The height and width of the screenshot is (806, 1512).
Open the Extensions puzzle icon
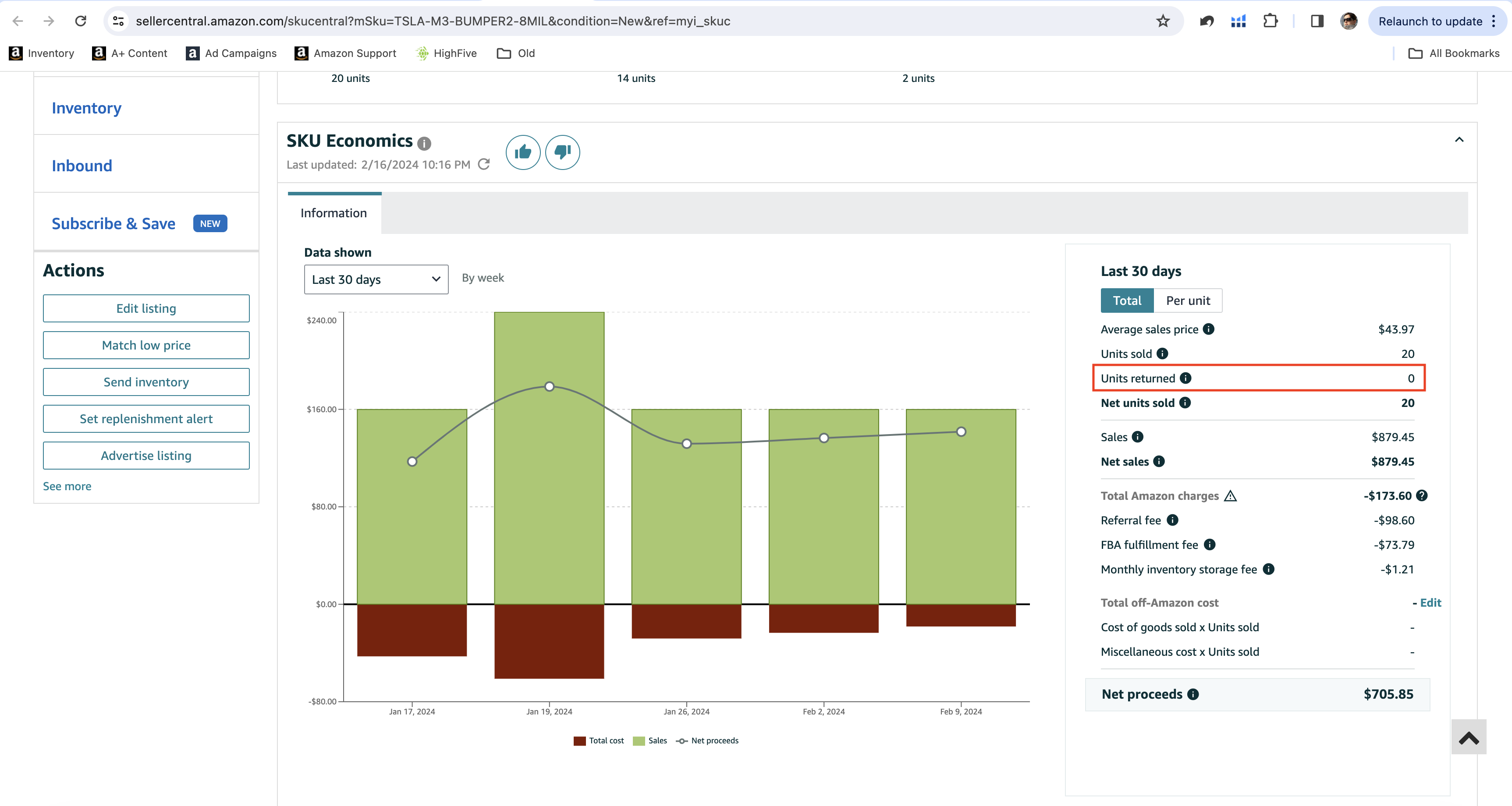1270,21
